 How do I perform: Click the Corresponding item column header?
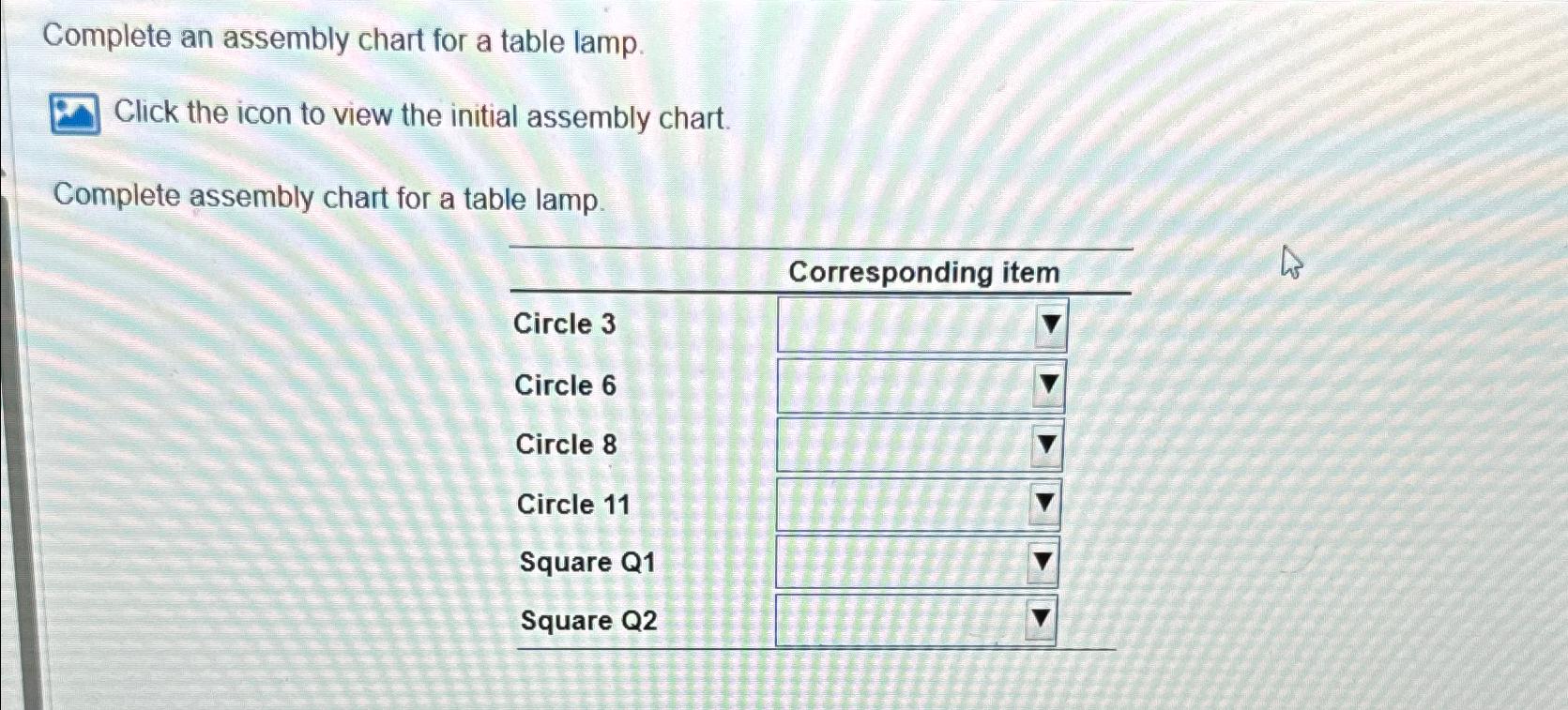tap(923, 272)
